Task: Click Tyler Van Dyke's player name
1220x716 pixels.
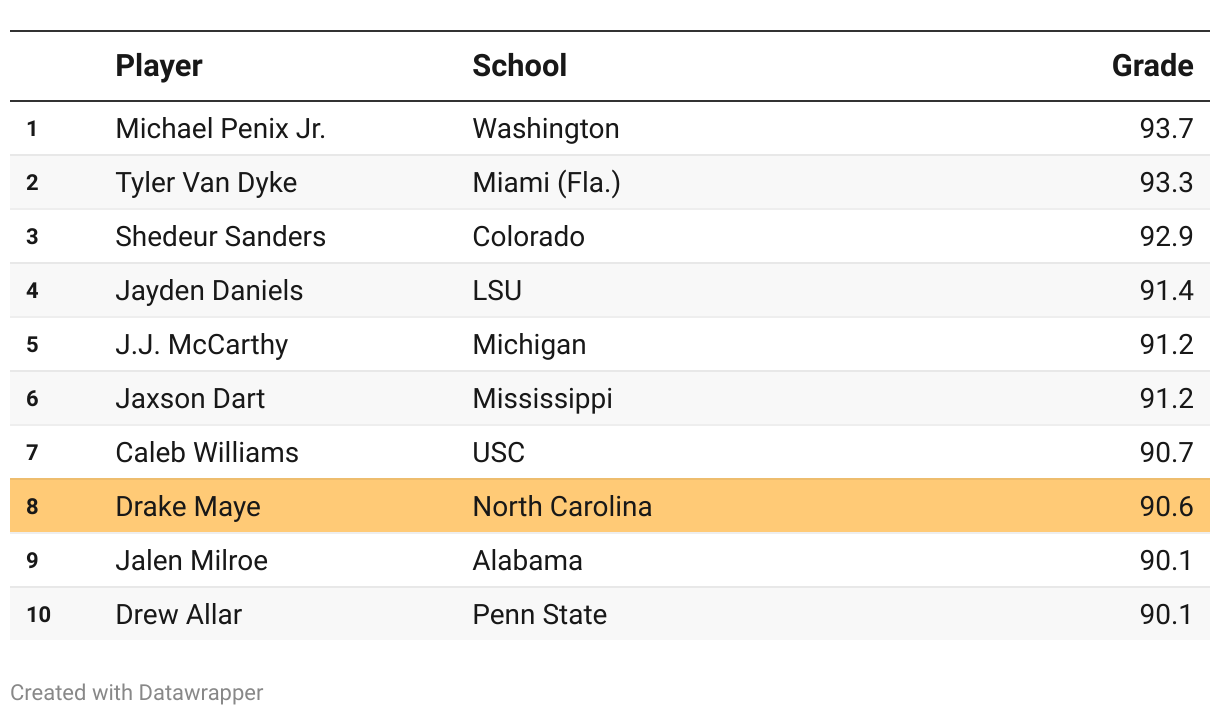Action: click(206, 183)
